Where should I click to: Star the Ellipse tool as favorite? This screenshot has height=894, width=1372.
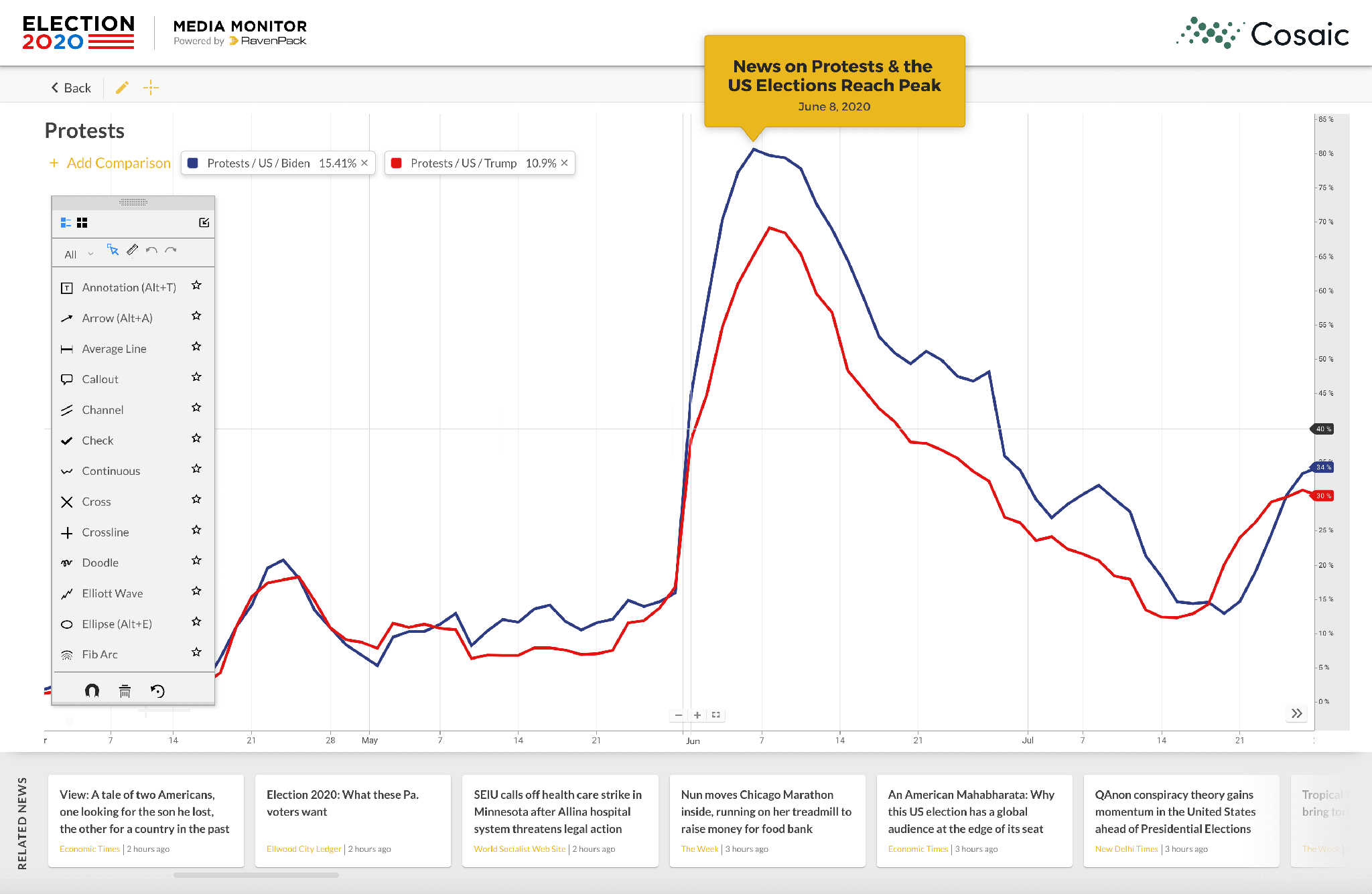click(196, 622)
